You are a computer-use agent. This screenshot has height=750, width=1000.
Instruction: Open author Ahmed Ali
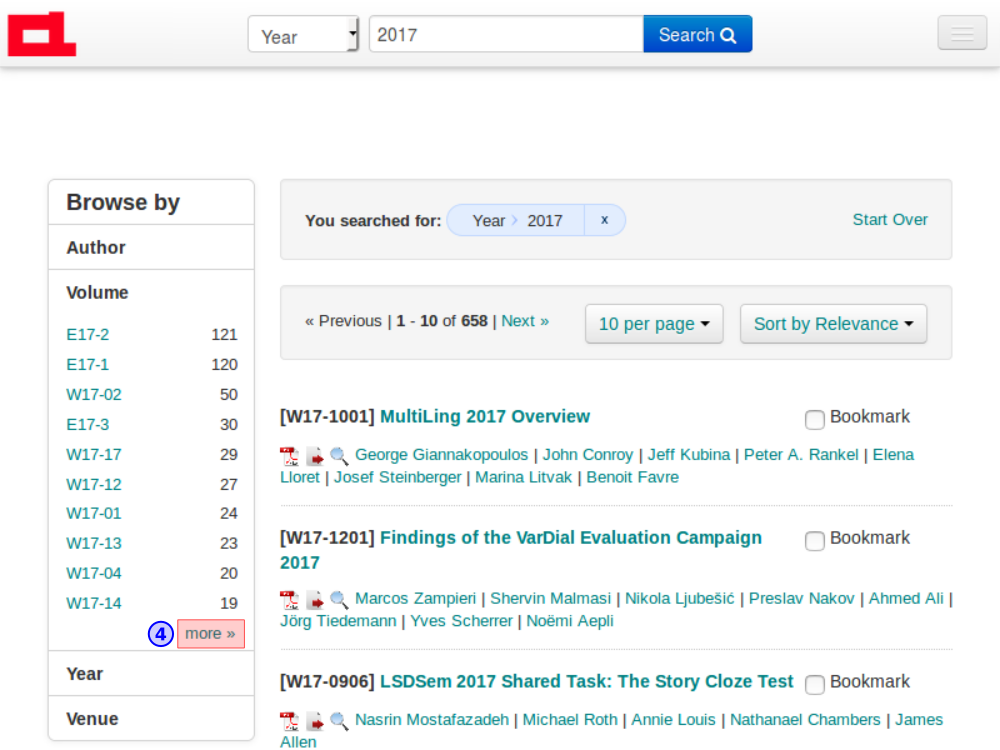[906, 598]
